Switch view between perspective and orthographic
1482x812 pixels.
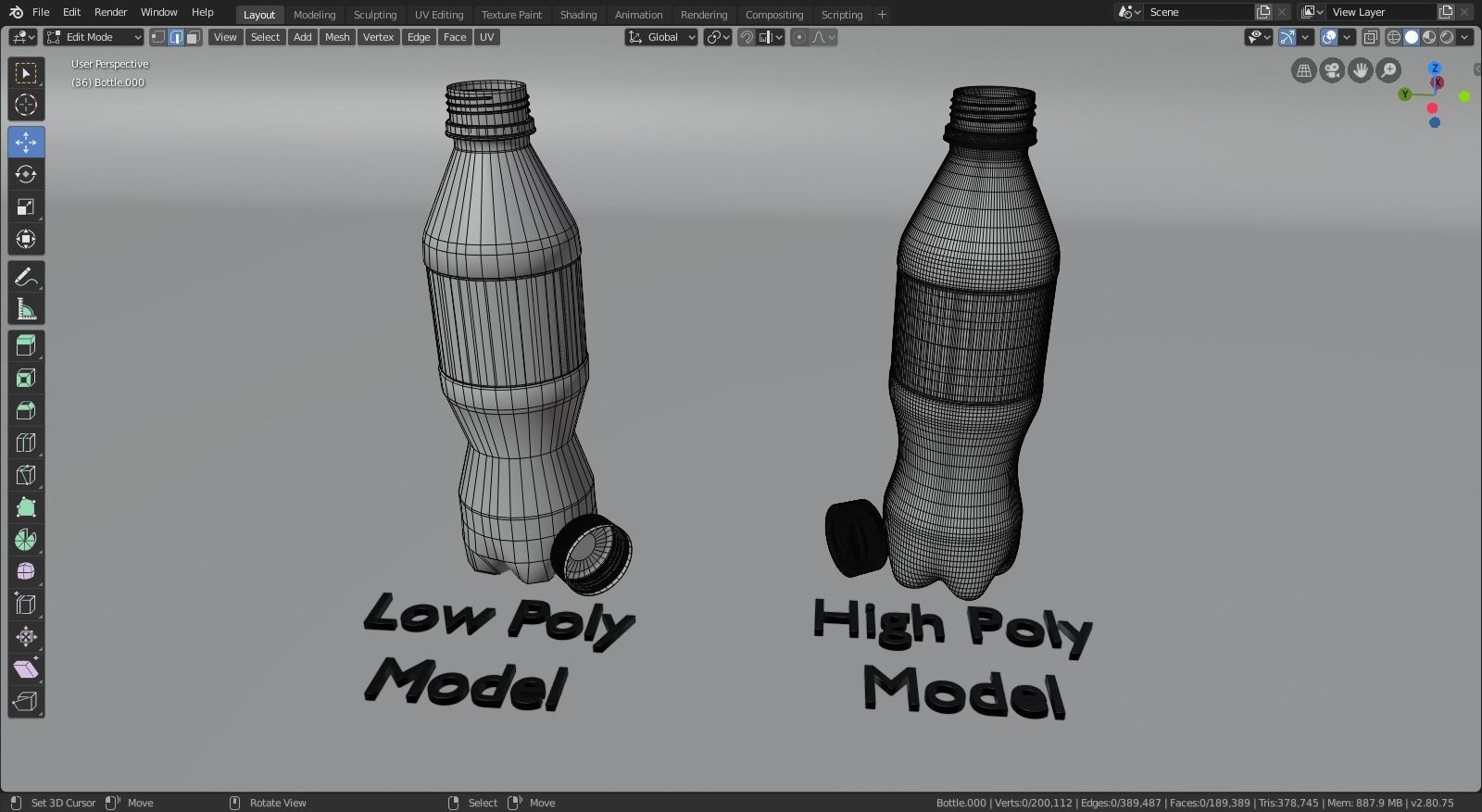click(1304, 70)
